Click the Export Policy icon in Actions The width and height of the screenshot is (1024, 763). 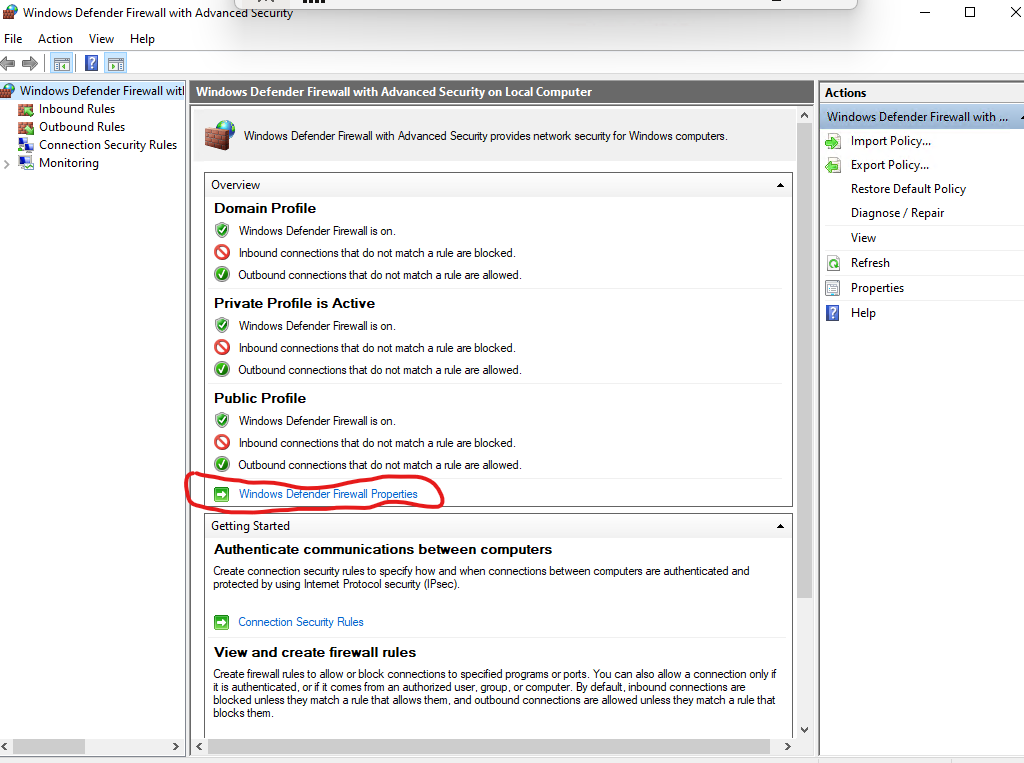click(x=833, y=165)
